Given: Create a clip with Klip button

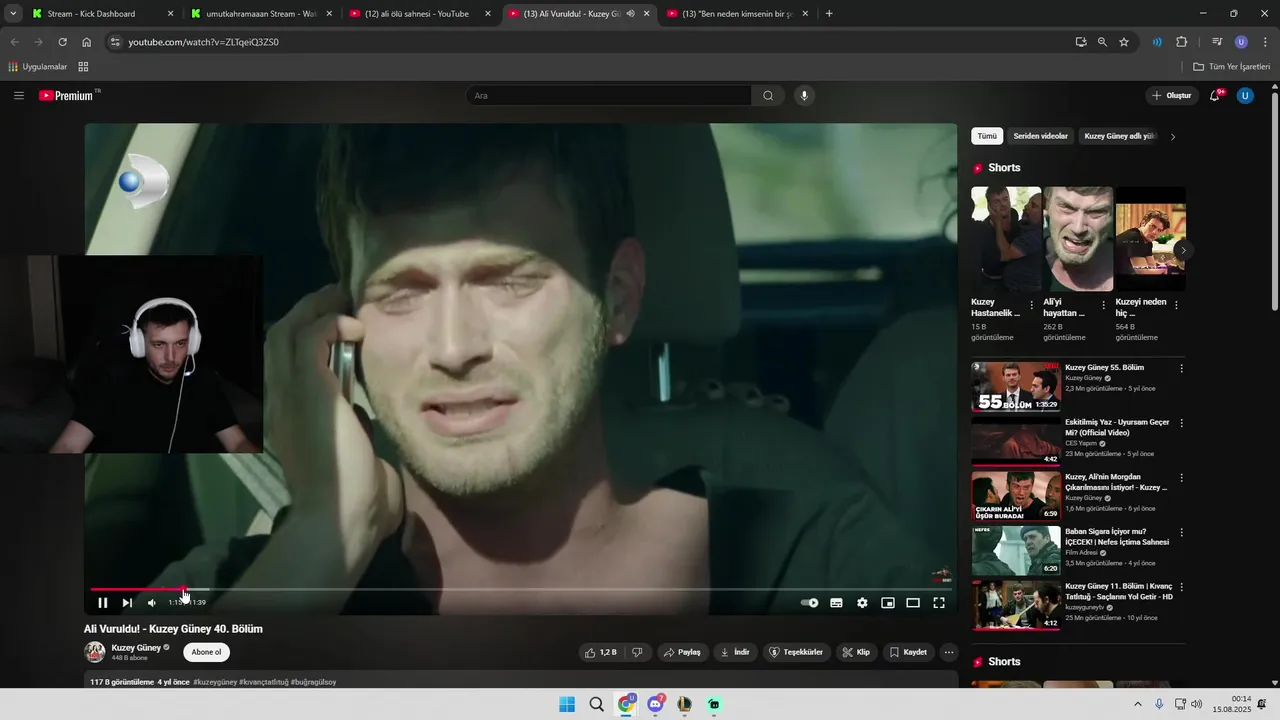Looking at the screenshot, I should click(856, 652).
